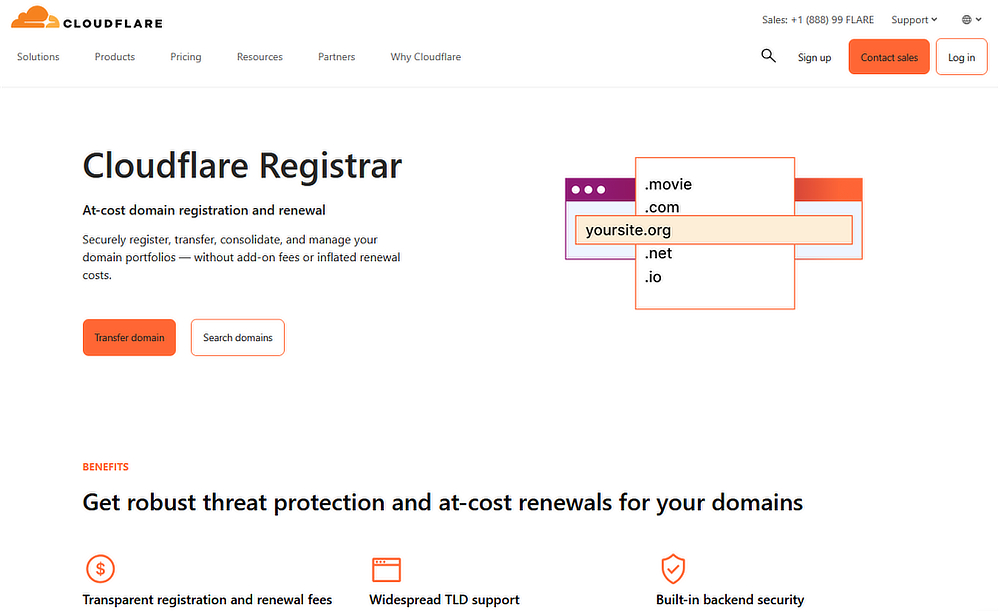
Task: Click the dollar sign benefits icon
Action: click(x=99, y=569)
